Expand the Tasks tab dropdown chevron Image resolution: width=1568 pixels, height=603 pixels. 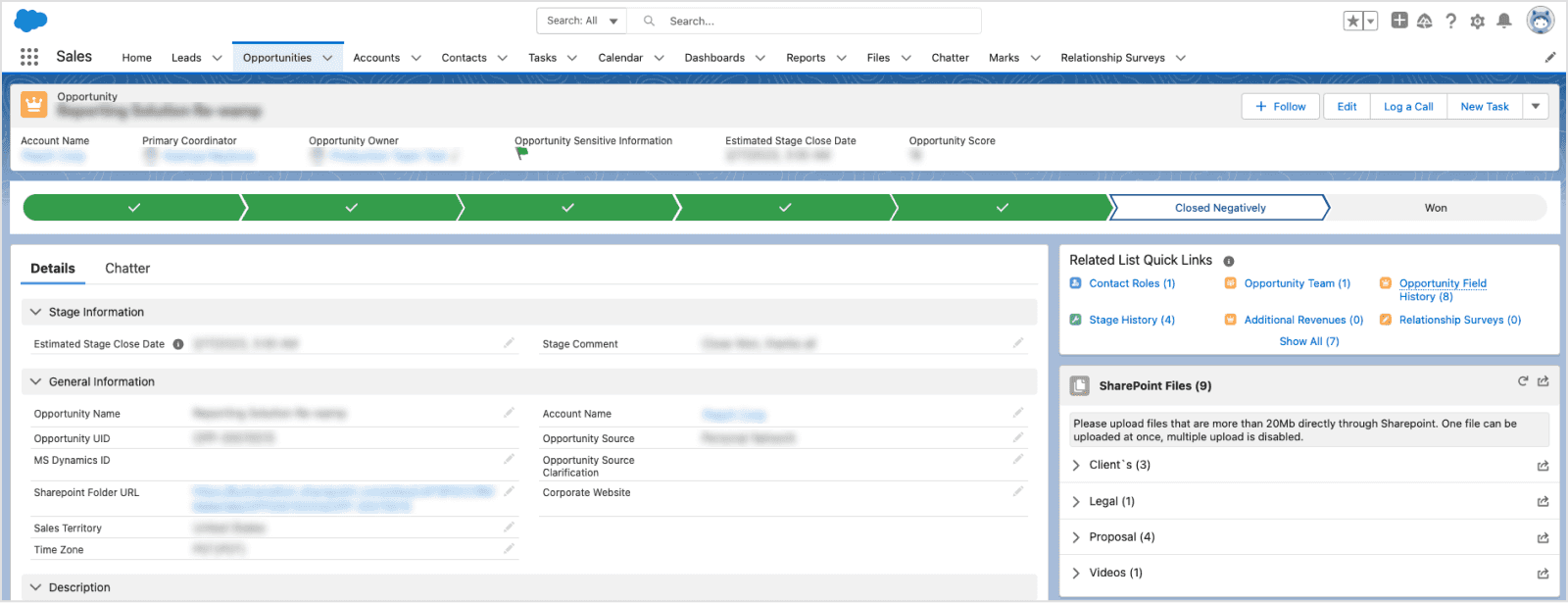click(572, 58)
